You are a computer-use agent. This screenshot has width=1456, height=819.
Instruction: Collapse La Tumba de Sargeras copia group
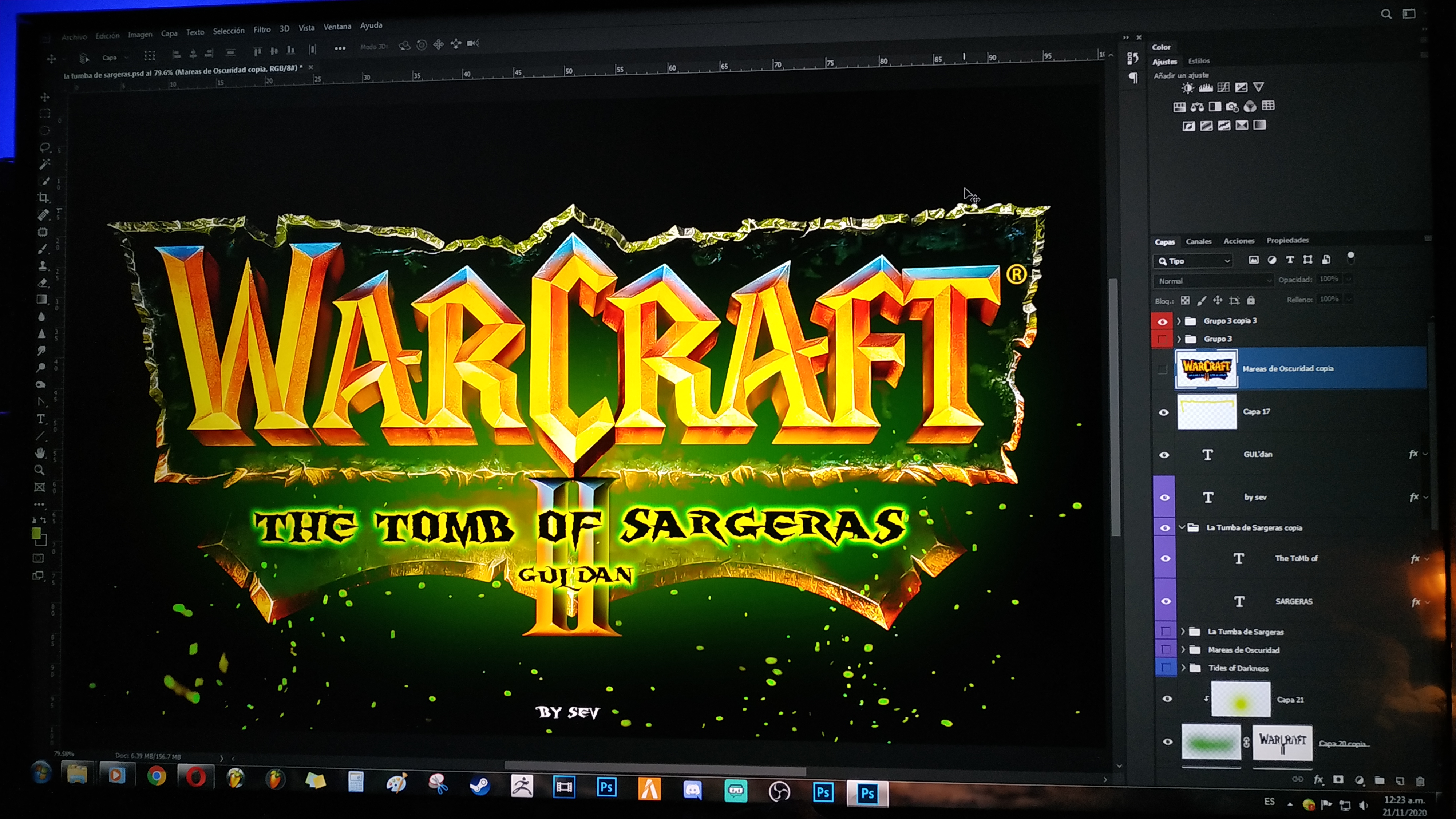[1182, 527]
